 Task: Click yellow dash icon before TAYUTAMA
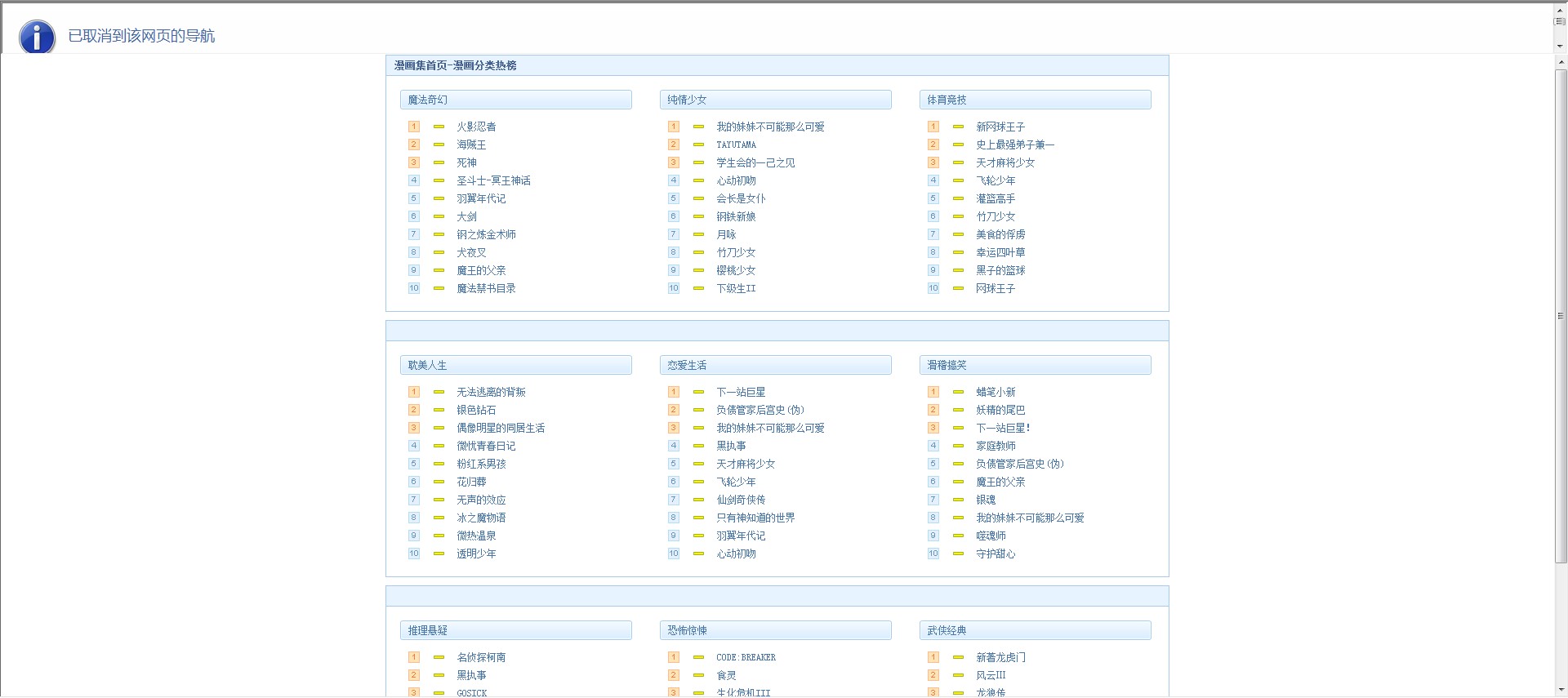pos(698,144)
